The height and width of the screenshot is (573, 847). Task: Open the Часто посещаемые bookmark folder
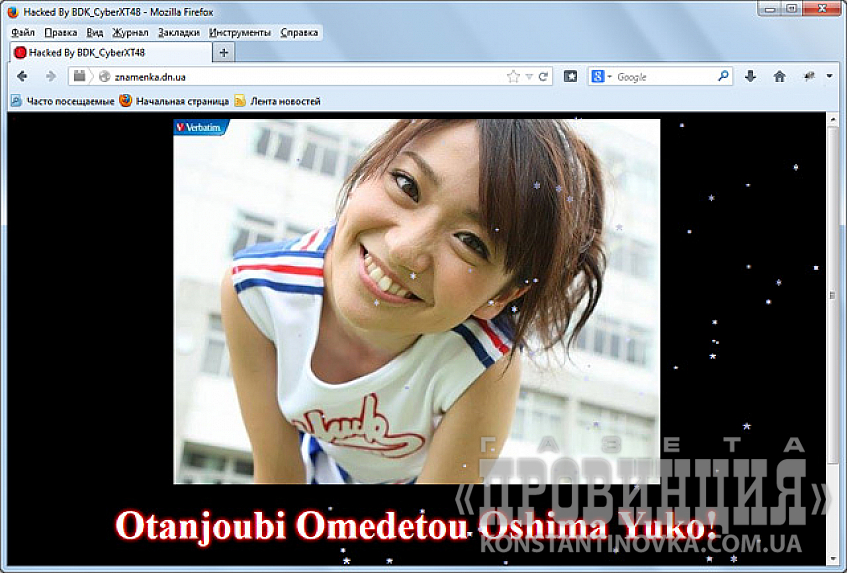(61, 101)
